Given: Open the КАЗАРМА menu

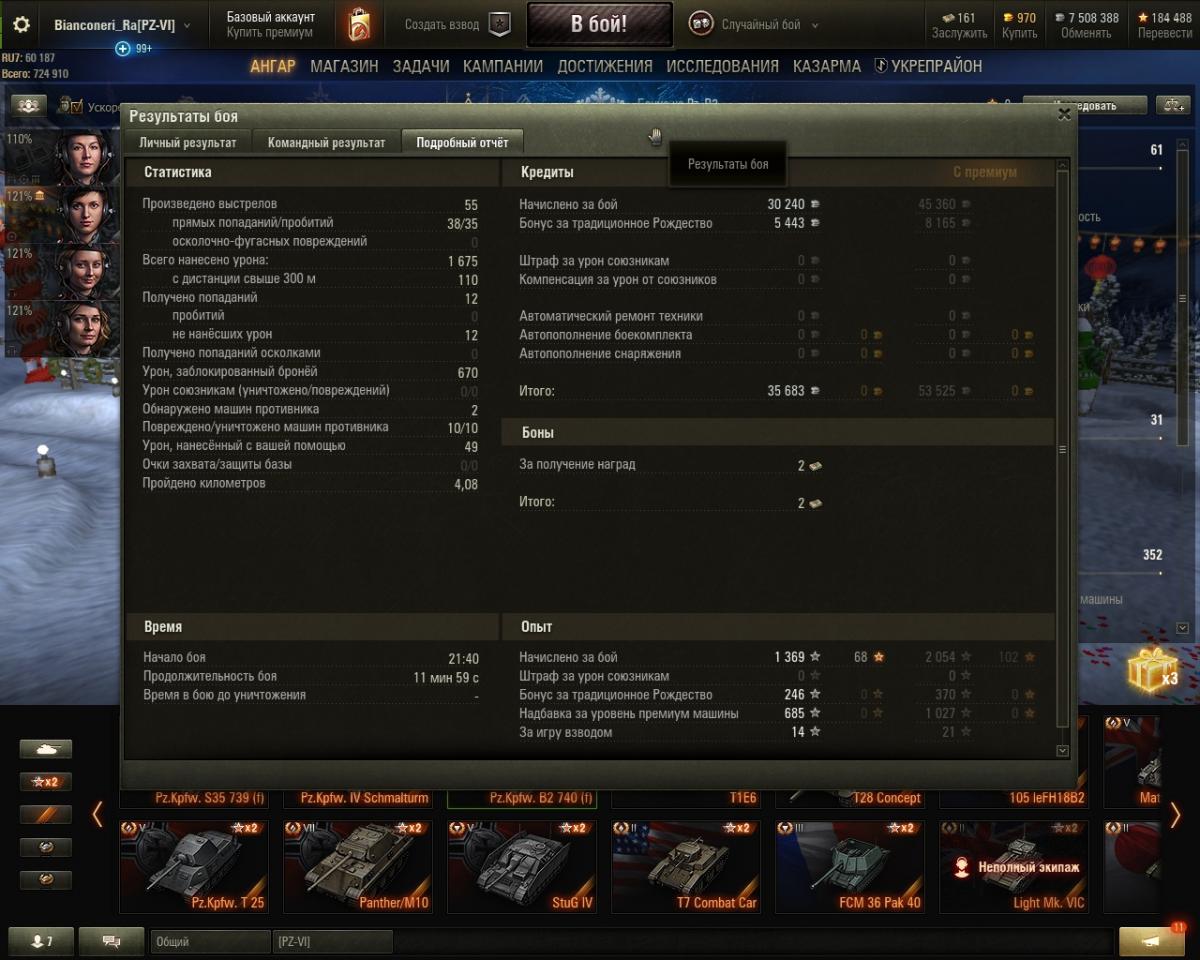Looking at the screenshot, I should click(827, 66).
